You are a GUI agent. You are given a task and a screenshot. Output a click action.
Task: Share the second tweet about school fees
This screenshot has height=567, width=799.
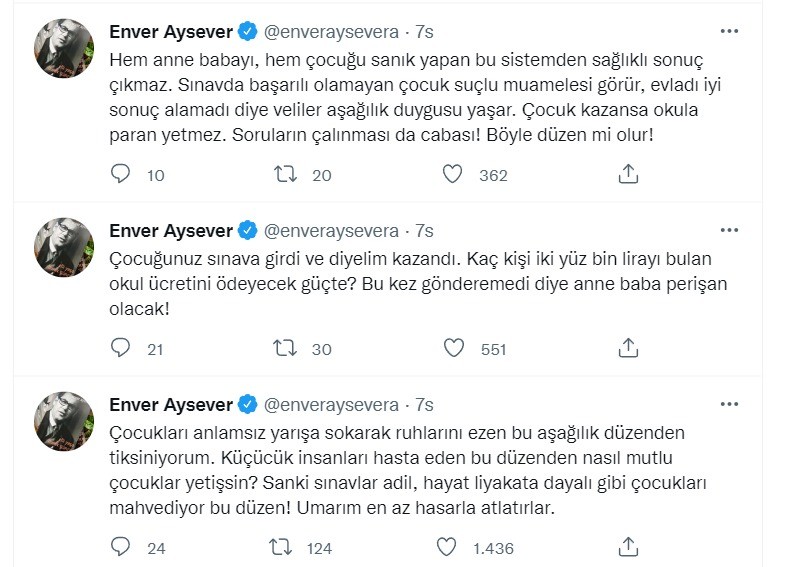coord(628,348)
